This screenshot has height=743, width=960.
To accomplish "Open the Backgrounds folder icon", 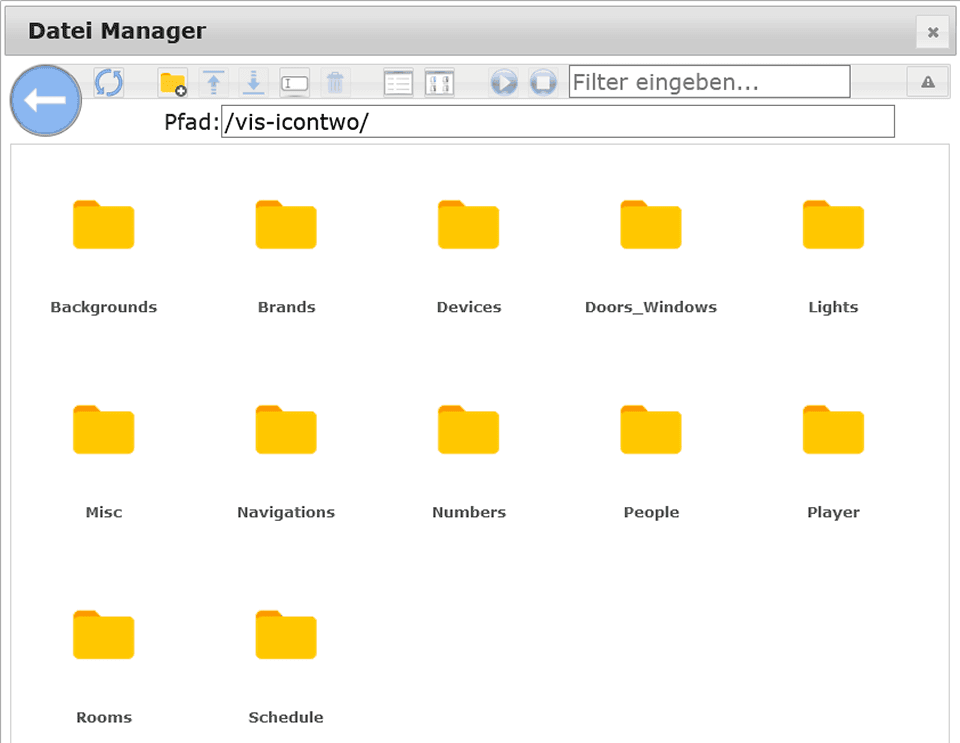I will [x=103, y=225].
